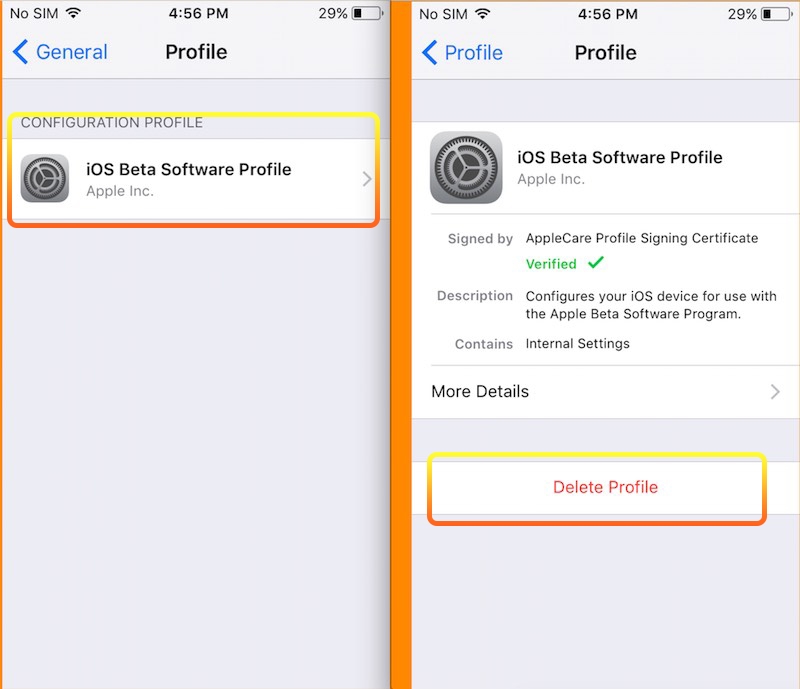The height and width of the screenshot is (689, 800).
Task: Tap disclosure chevron on iOS Beta Software Profile row
Action: point(366,179)
